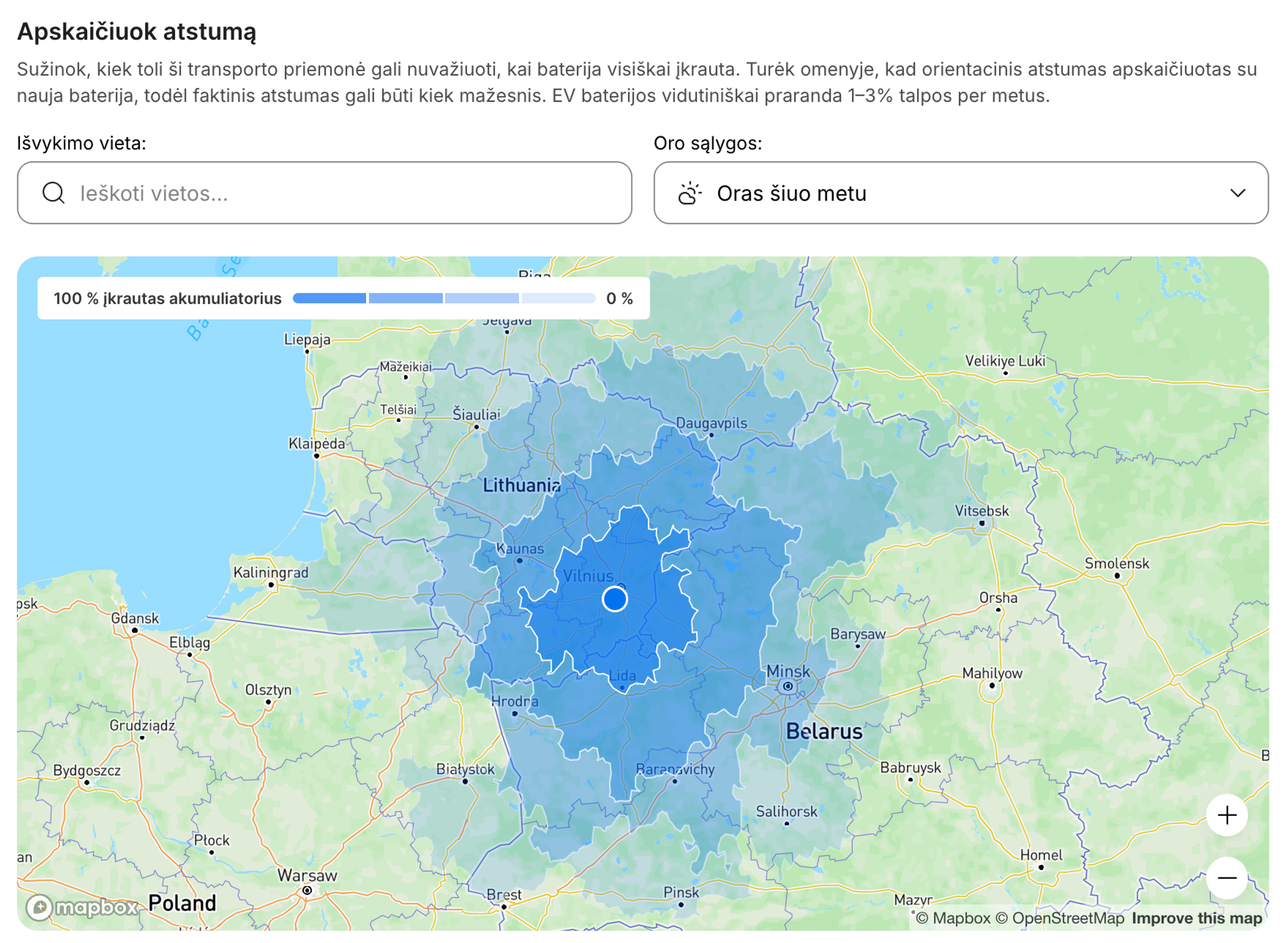Image resolution: width=1288 pixels, height=943 pixels.
Task: Click the "Warsaw" city label
Action: (307, 876)
